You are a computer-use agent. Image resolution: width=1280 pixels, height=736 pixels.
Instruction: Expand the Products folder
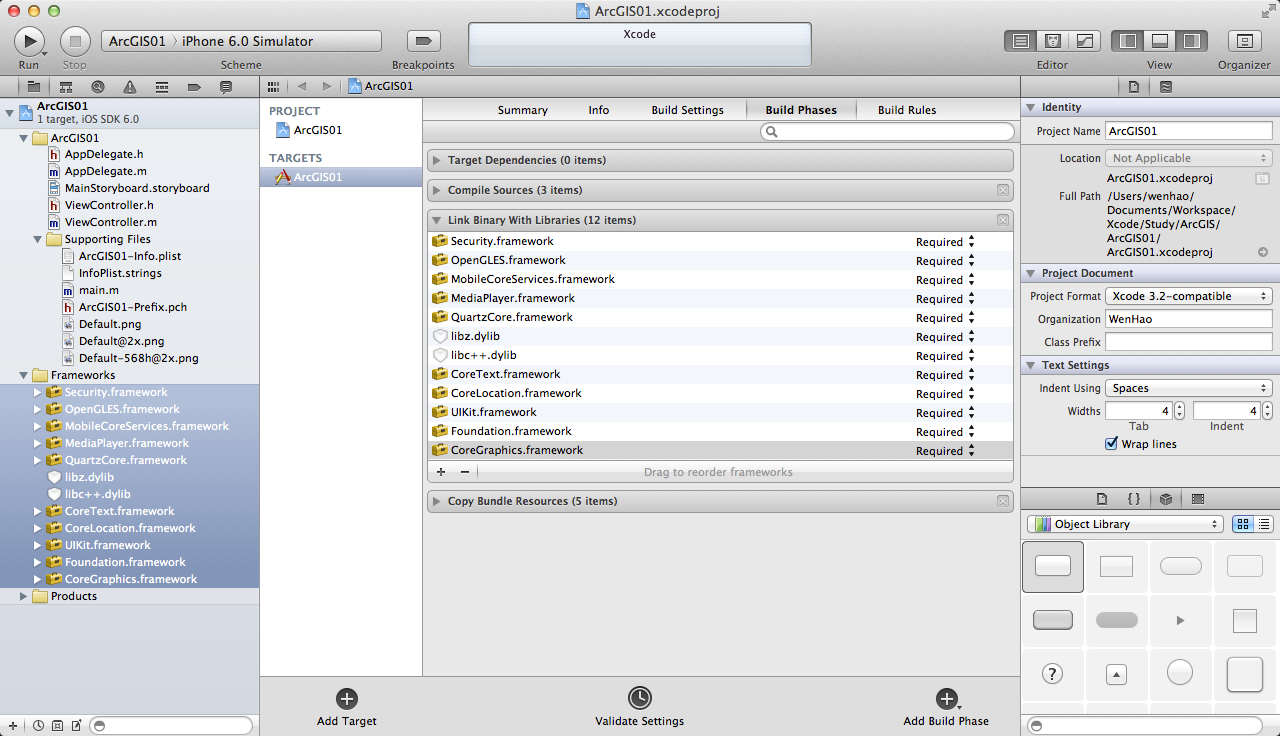coord(24,596)
